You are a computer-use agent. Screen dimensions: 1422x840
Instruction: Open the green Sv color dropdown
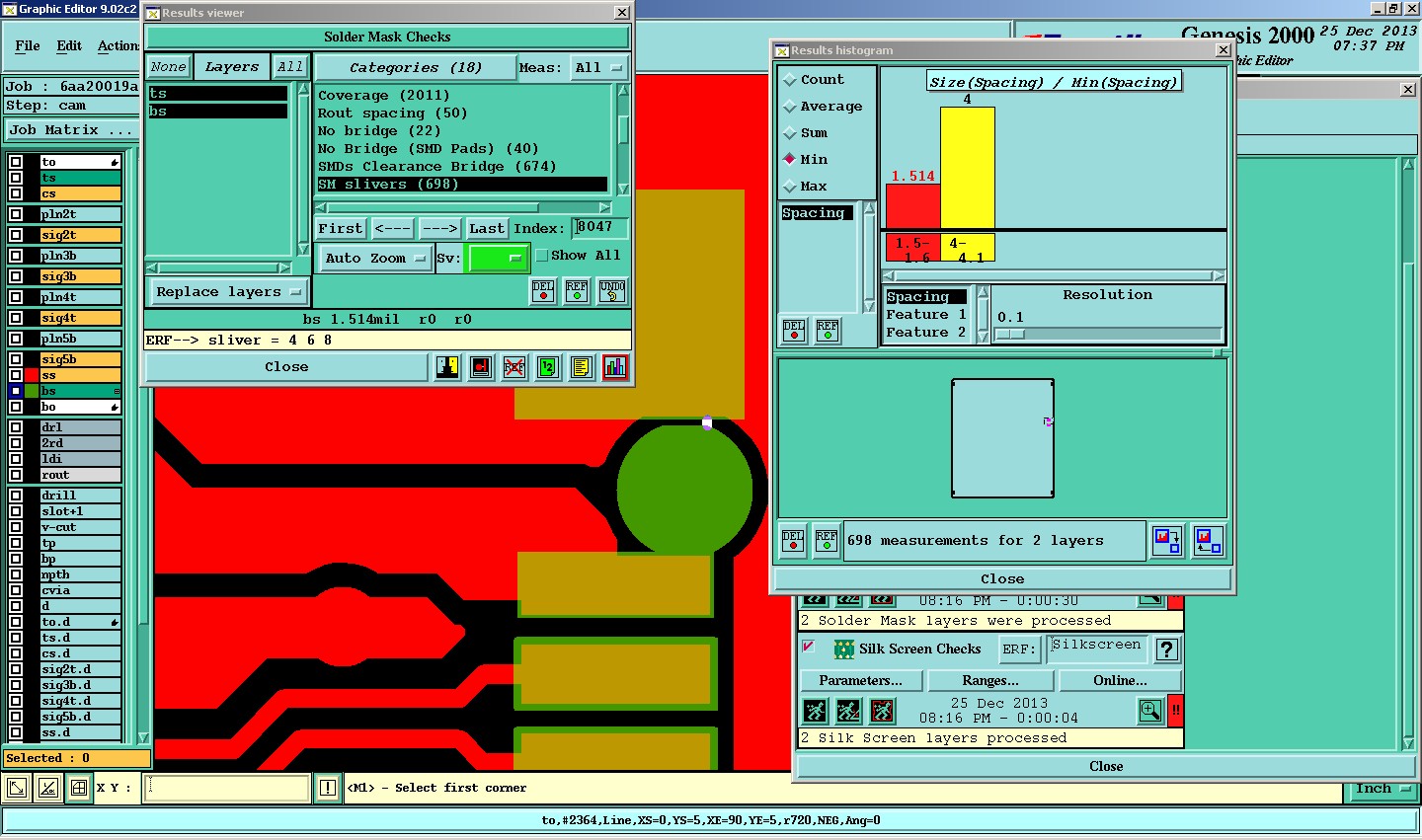tap(498, 259)
